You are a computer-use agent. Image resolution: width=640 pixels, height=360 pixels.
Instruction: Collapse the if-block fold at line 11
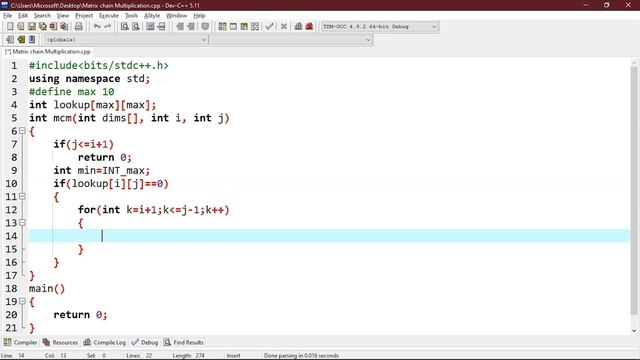coord(22,196)
